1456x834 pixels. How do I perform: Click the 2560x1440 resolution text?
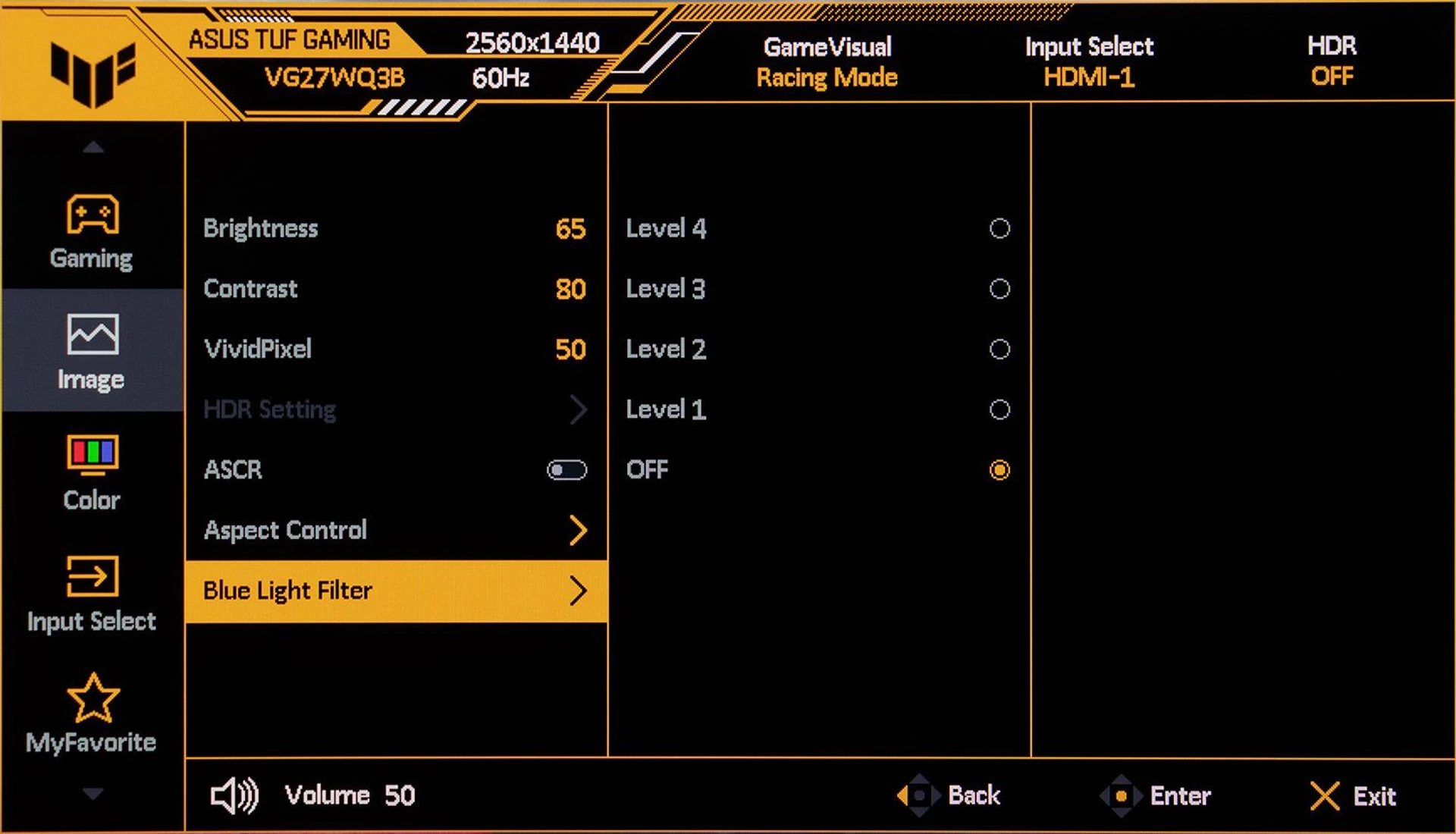[532, 43]
